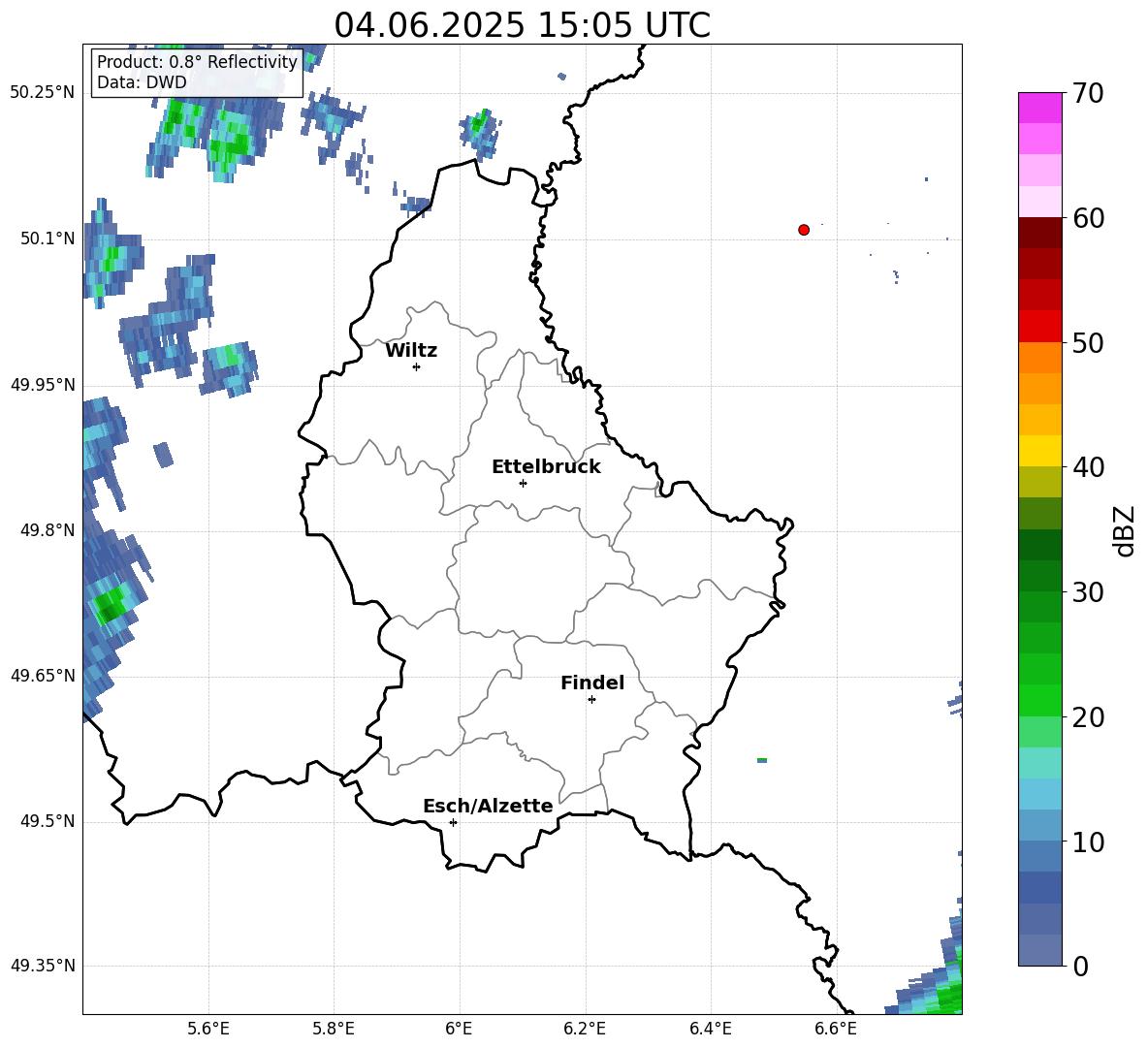Click the '49.65°N' latitude label
Image resolution: width=1148 pixels, height=1048 pixels.
pos(43,675)
